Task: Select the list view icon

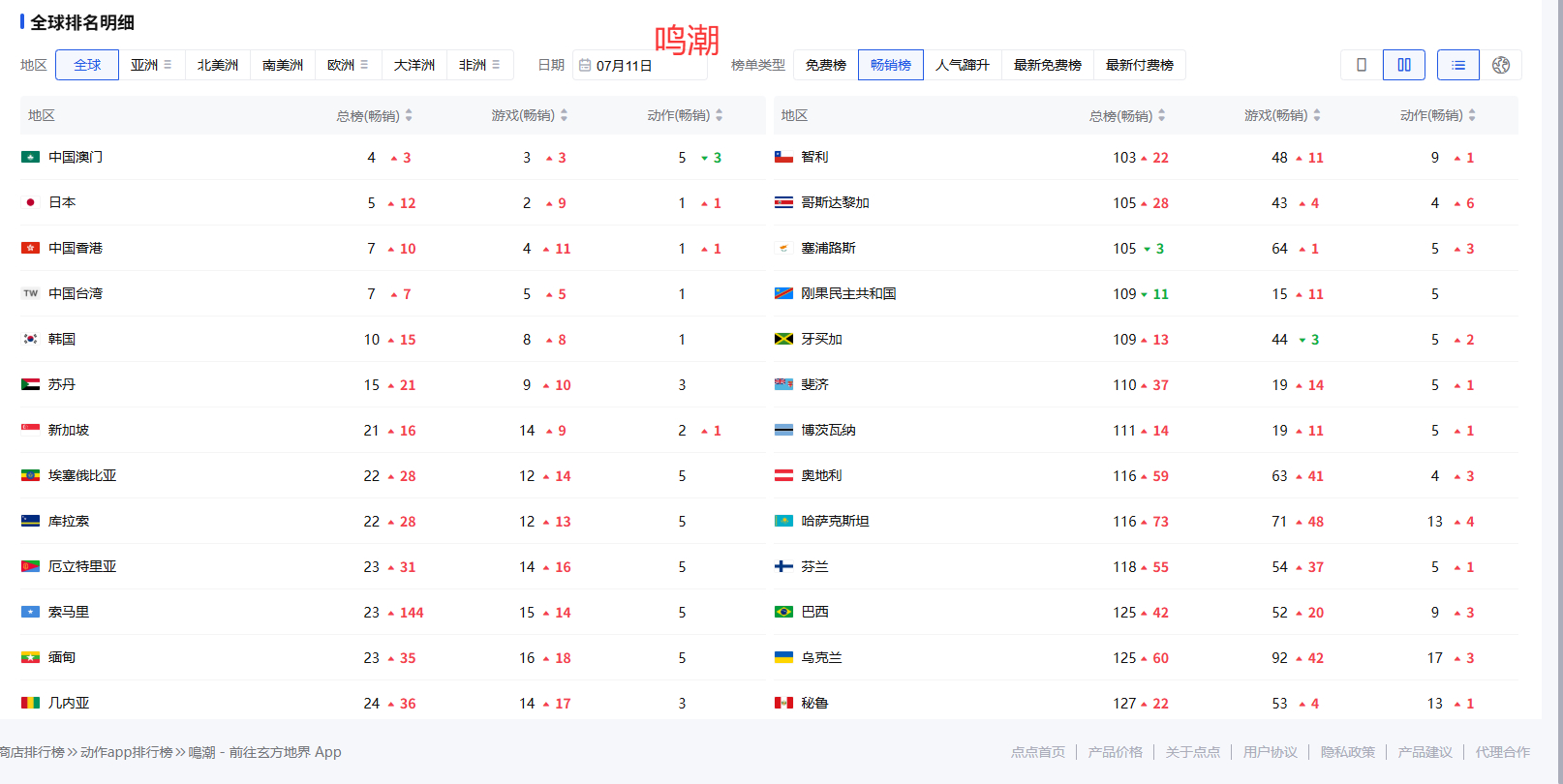Action: [x=1458, y=65]
